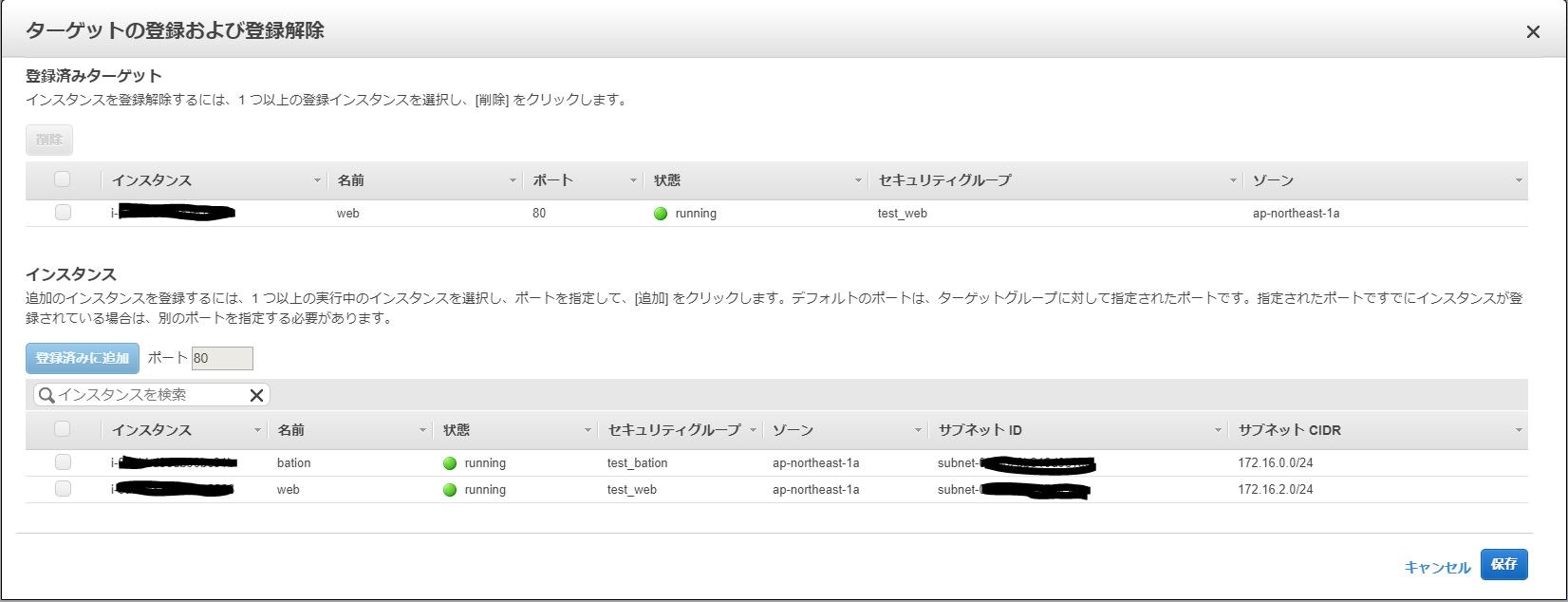
Task: Click web name cell in registered targets
Action: (348, 214)
